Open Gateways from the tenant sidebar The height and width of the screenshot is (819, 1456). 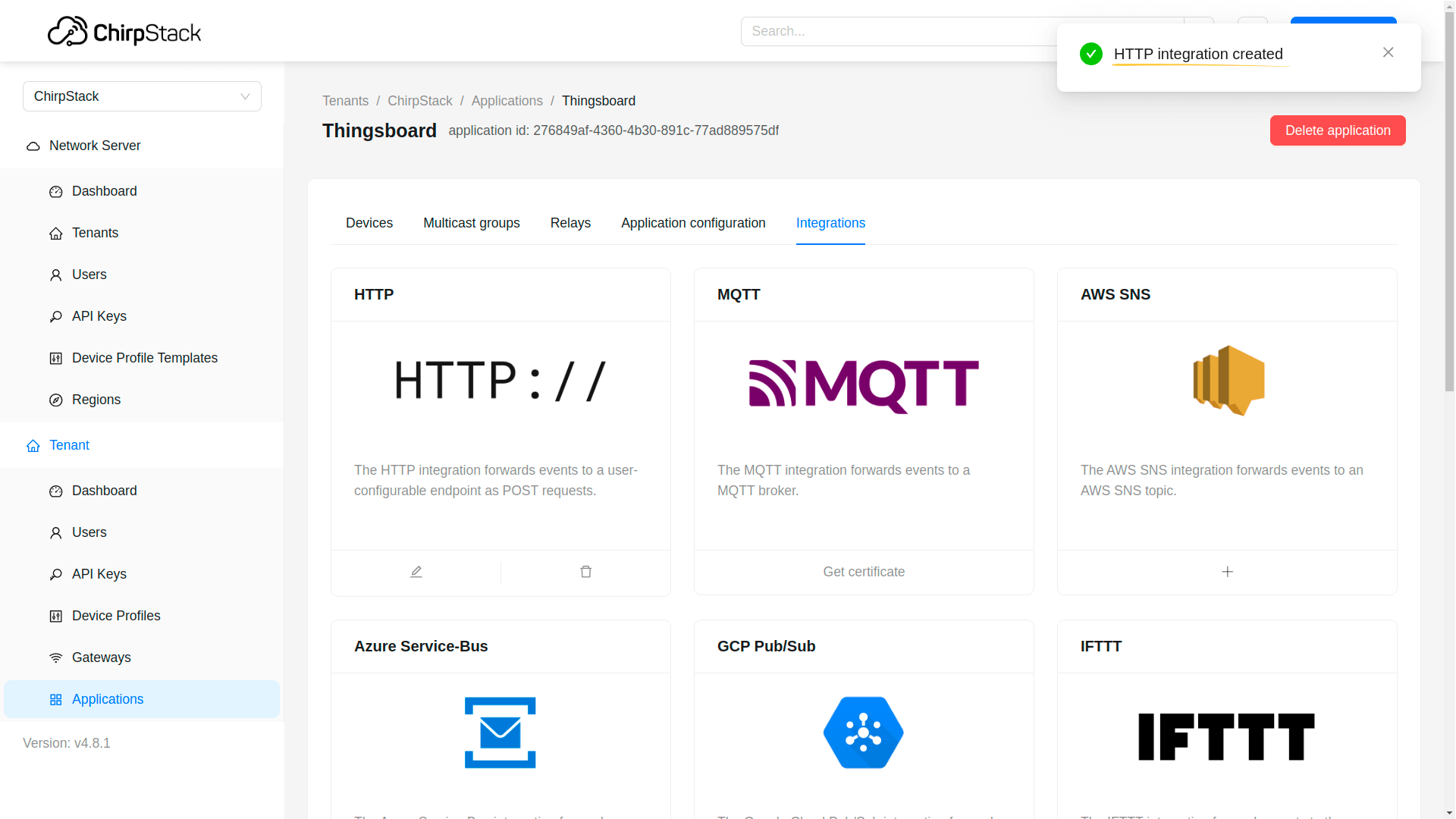coord(101,657)
